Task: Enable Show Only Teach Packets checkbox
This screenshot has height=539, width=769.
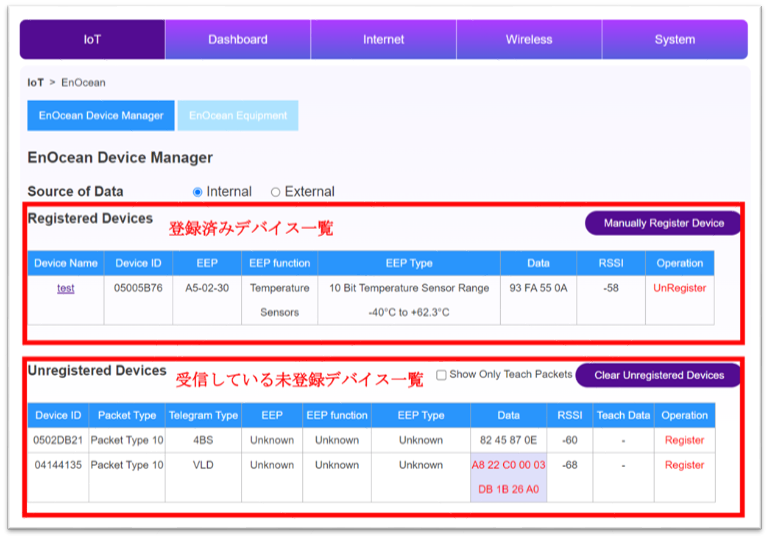Action: pos(442,375)
